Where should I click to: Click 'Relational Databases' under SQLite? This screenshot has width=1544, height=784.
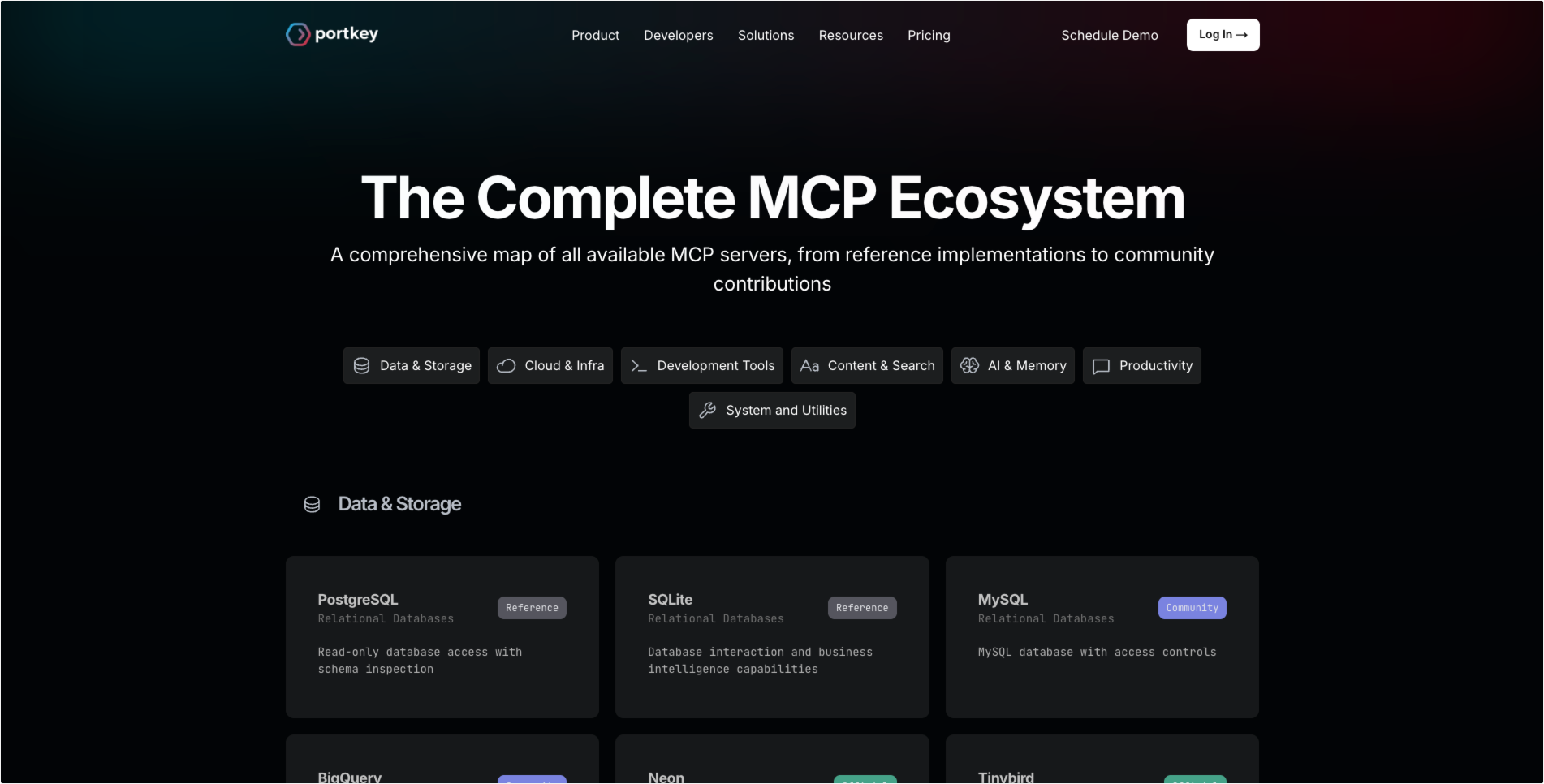click(716, 619)
